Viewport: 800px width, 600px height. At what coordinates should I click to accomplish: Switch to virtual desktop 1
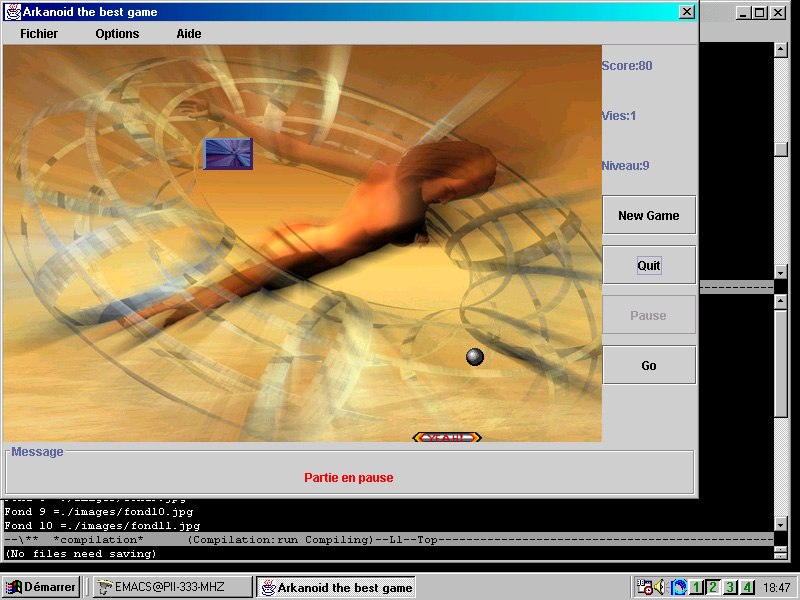pyautogui.click(x=697, y=587)
